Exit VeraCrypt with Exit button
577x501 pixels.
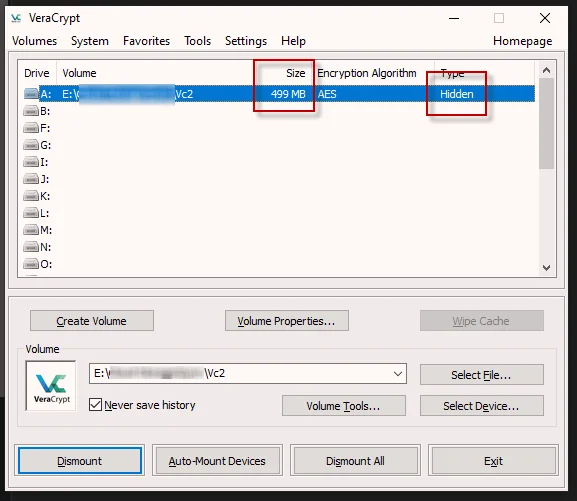coord(493,461)
